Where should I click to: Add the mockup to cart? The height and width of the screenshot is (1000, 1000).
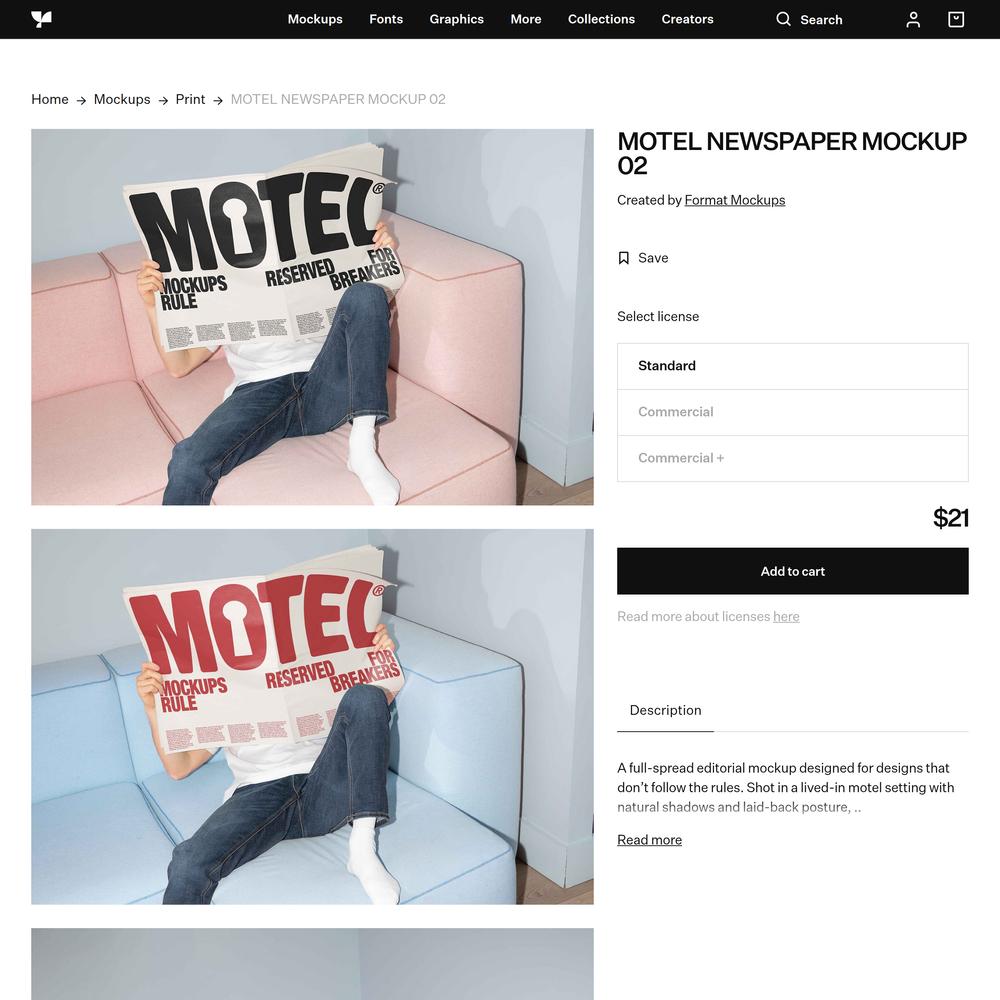793,571
